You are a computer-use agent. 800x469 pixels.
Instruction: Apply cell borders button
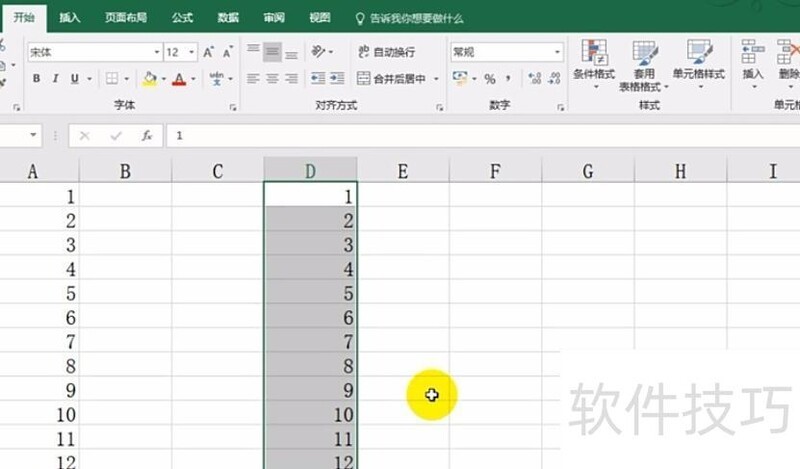(x=112, y=79)
